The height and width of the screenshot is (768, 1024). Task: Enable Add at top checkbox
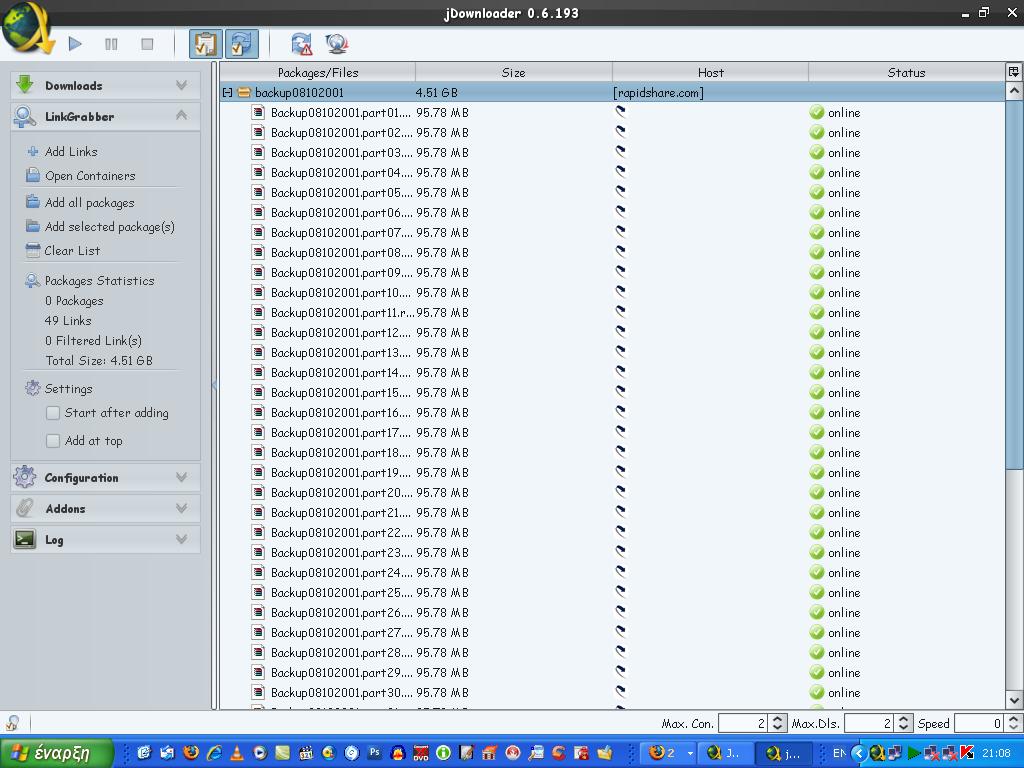click(54, 441)
